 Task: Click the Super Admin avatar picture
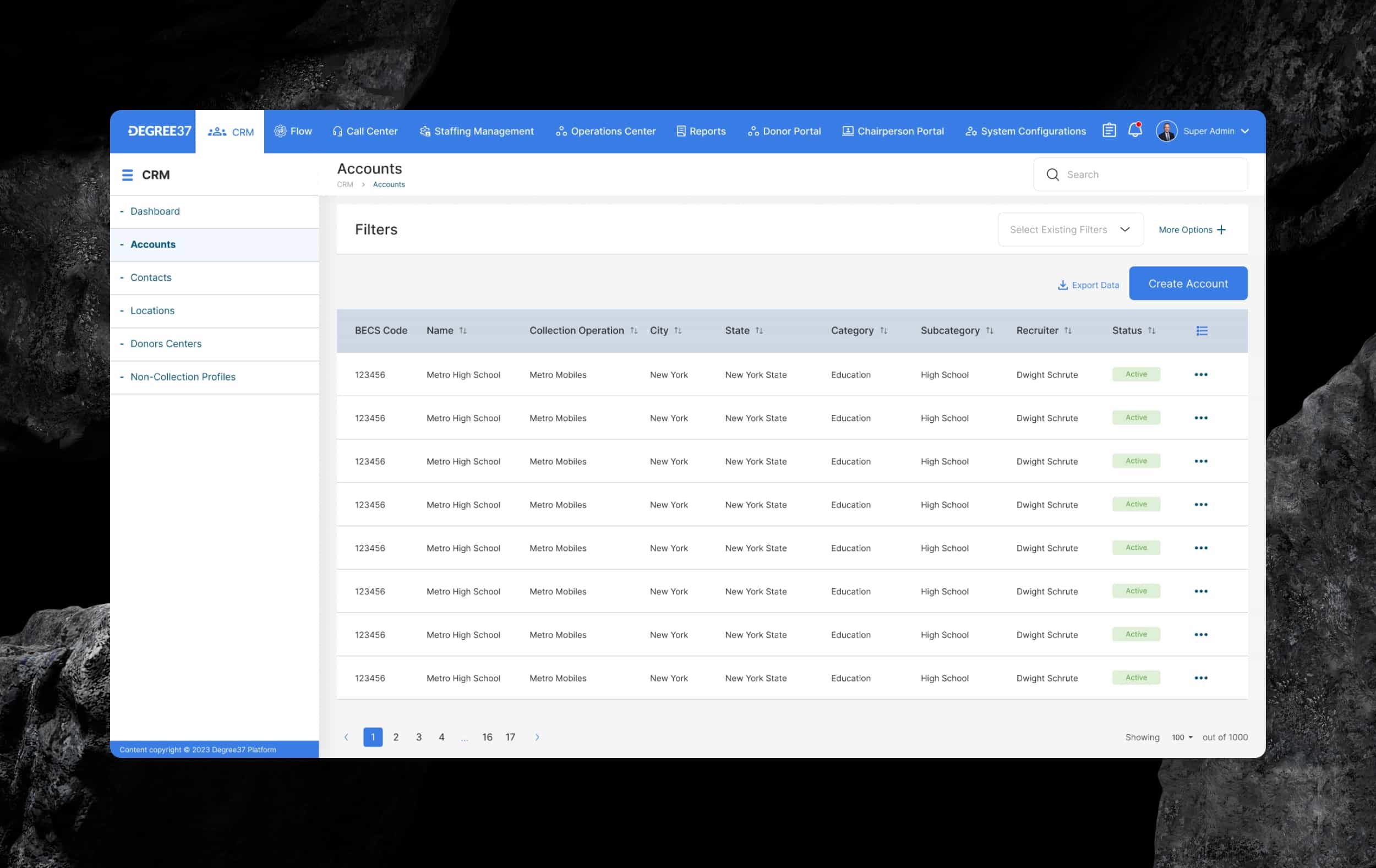pos(1166,131)
